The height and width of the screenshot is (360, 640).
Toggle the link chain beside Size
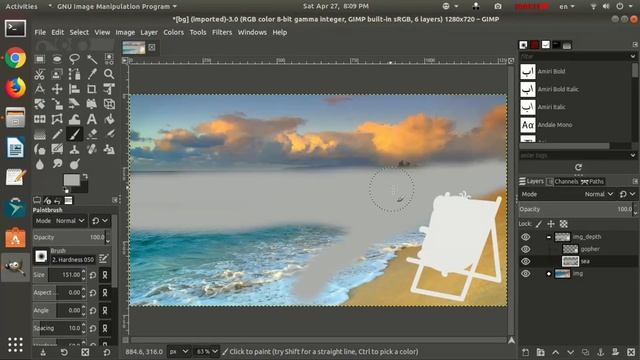coord(105,275)
